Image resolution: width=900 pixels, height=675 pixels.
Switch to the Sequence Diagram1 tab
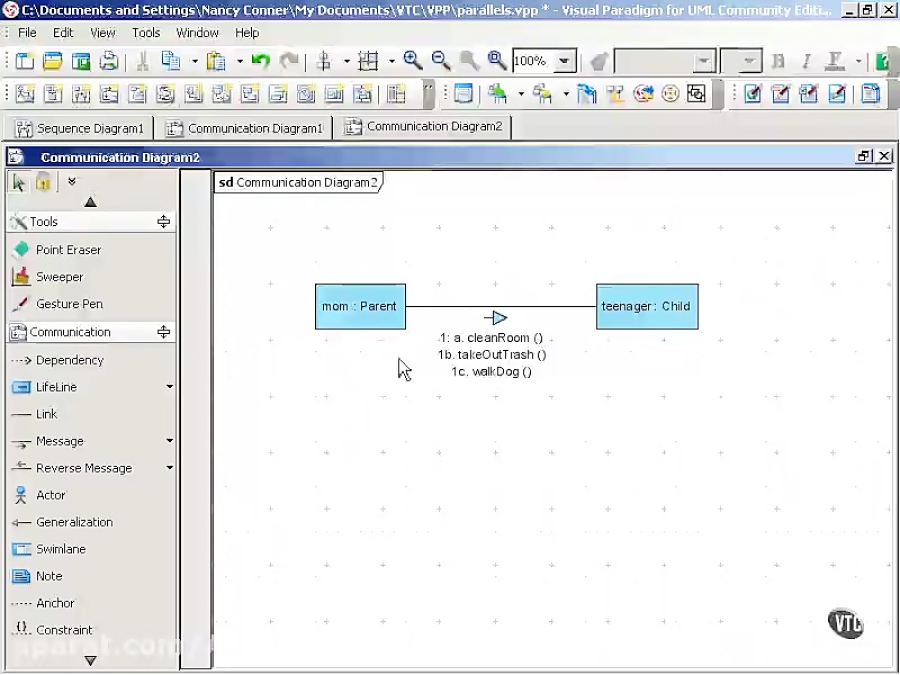(x=80, y=129)
